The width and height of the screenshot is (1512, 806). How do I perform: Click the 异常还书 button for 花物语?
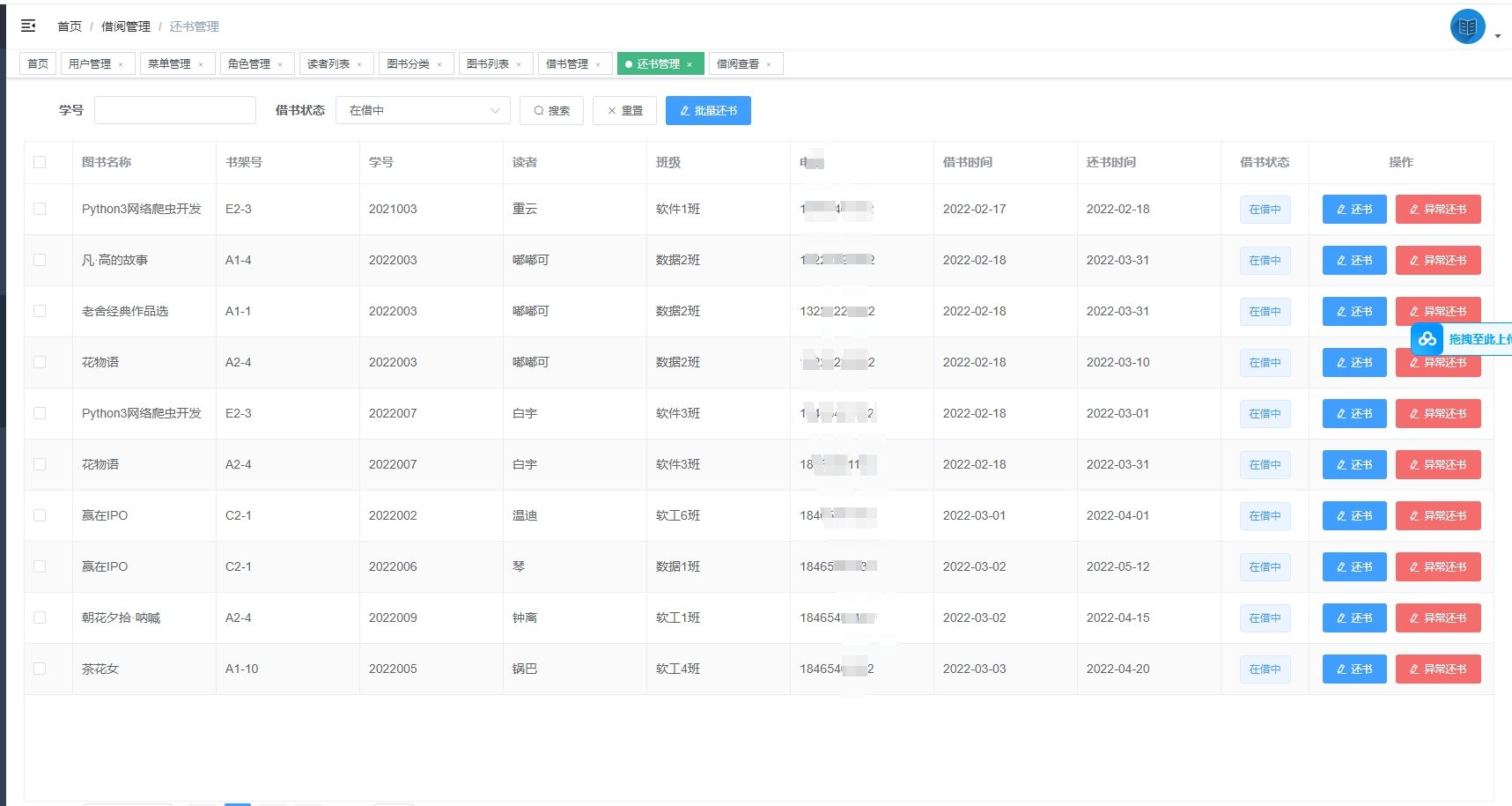click(x=1438, y=362)
